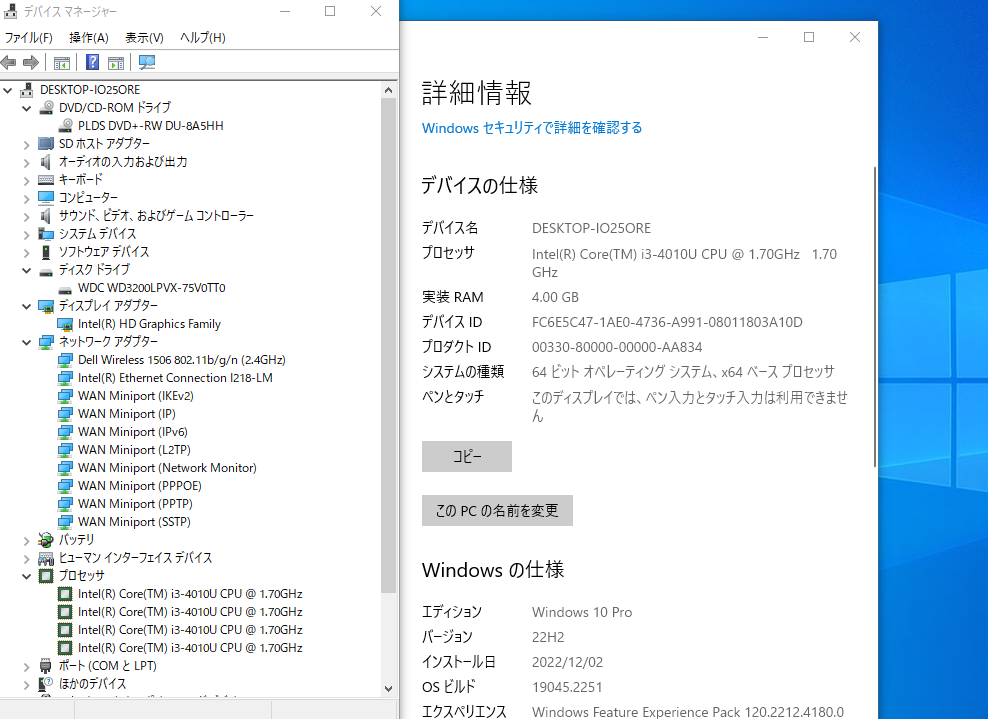
Task: Click the プロセッサ chip category icon
Action: 46,576
